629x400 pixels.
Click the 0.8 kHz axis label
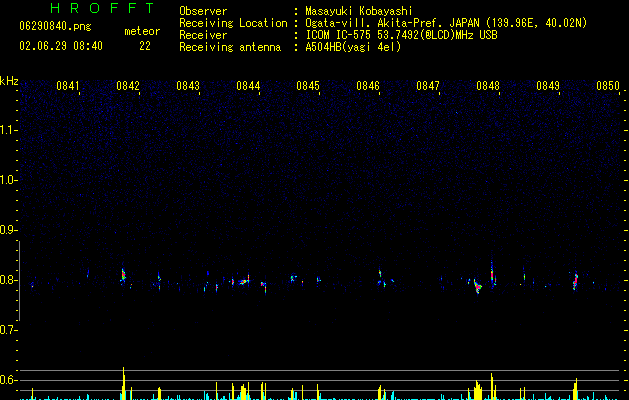point(8,280)
